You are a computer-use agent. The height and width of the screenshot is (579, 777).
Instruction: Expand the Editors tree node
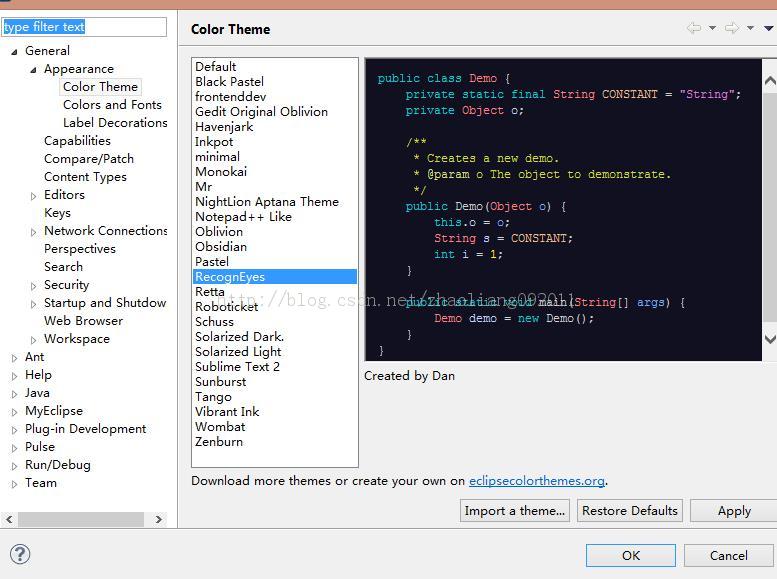pyautogui.click(x=34, y=196)
